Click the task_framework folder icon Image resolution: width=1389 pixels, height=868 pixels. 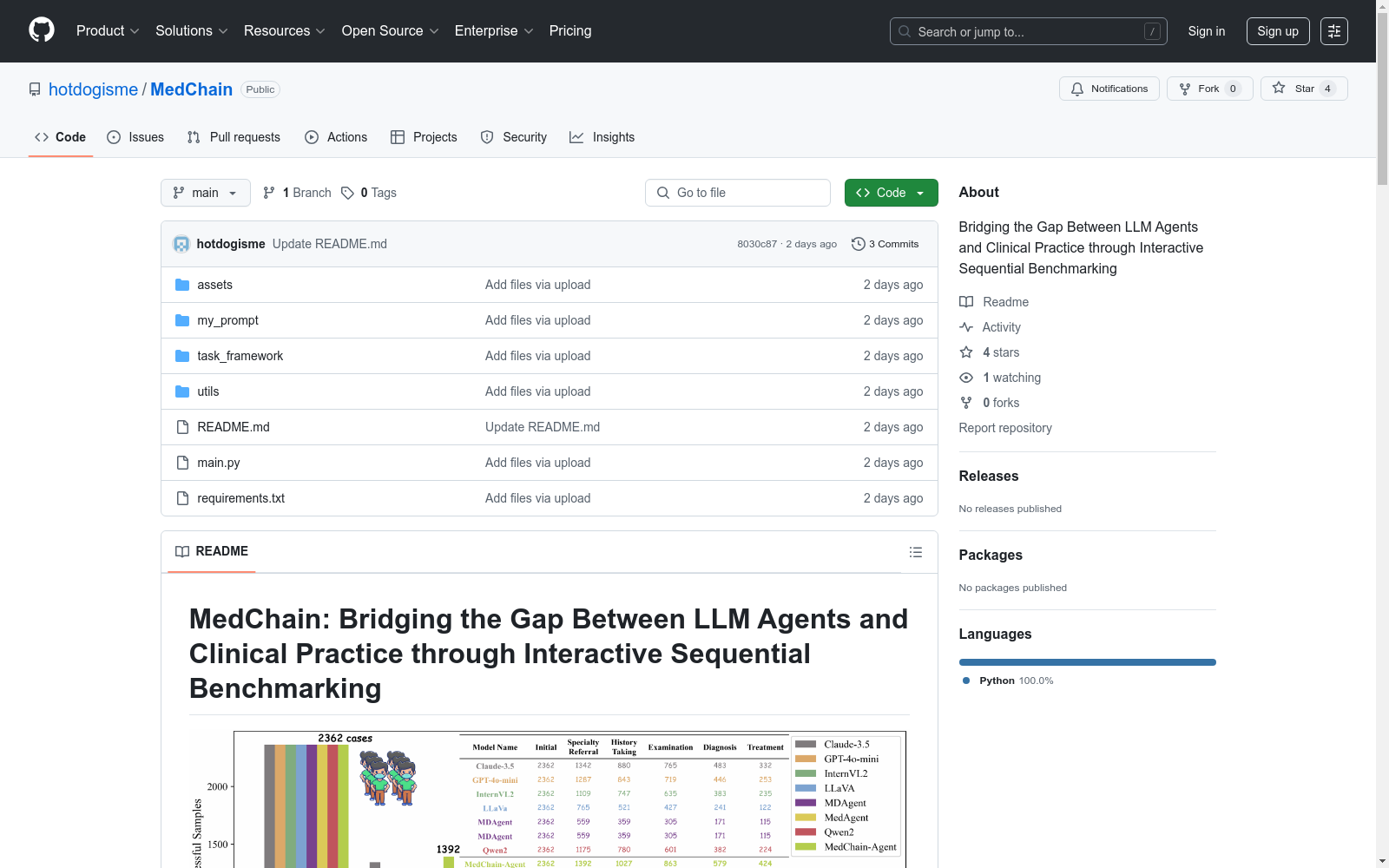pyautogui.click(x=182, y=356)
